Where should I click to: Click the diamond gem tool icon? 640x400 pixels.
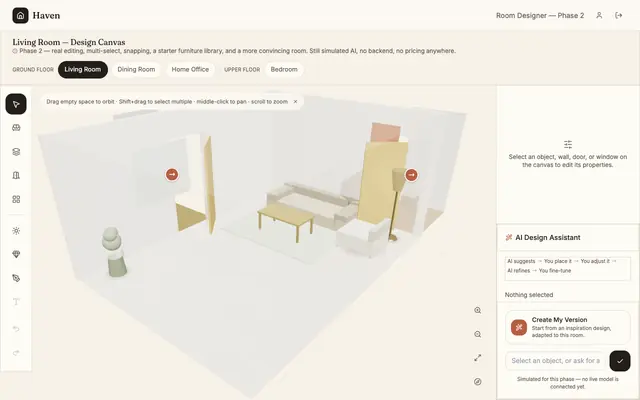(x=16, y=254)
